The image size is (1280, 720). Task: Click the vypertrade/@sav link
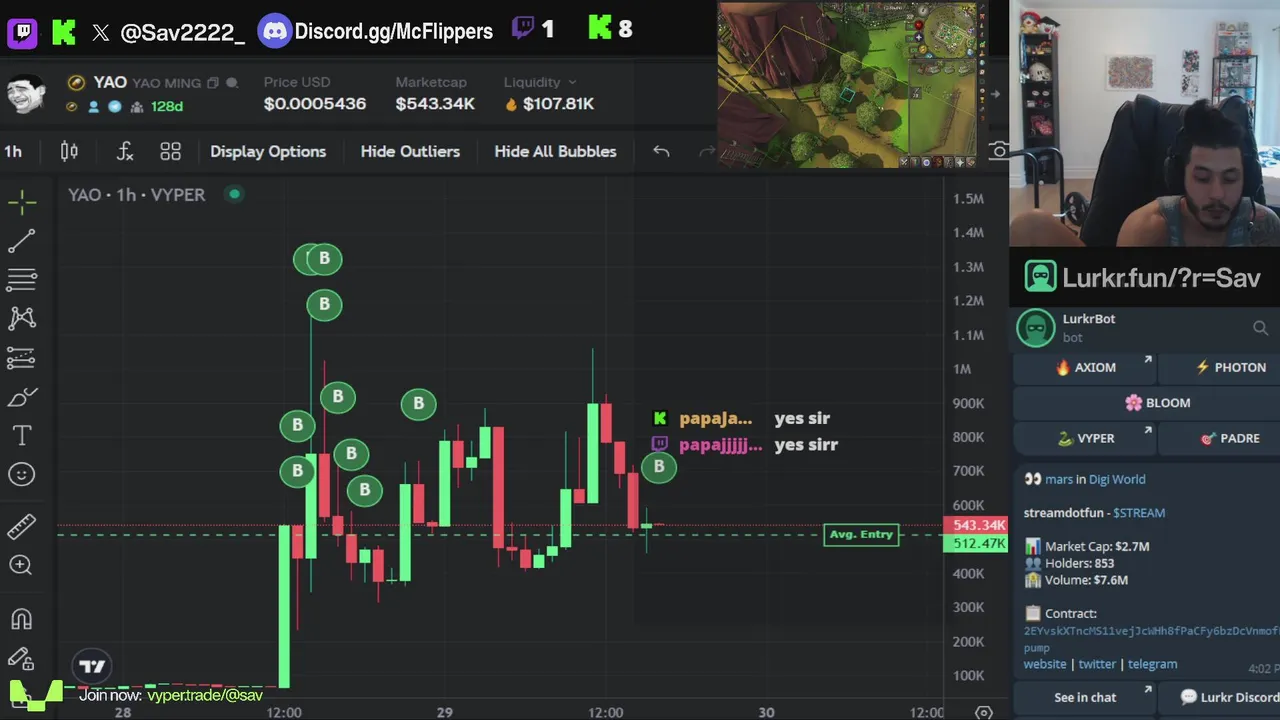[x=205, y=695]
